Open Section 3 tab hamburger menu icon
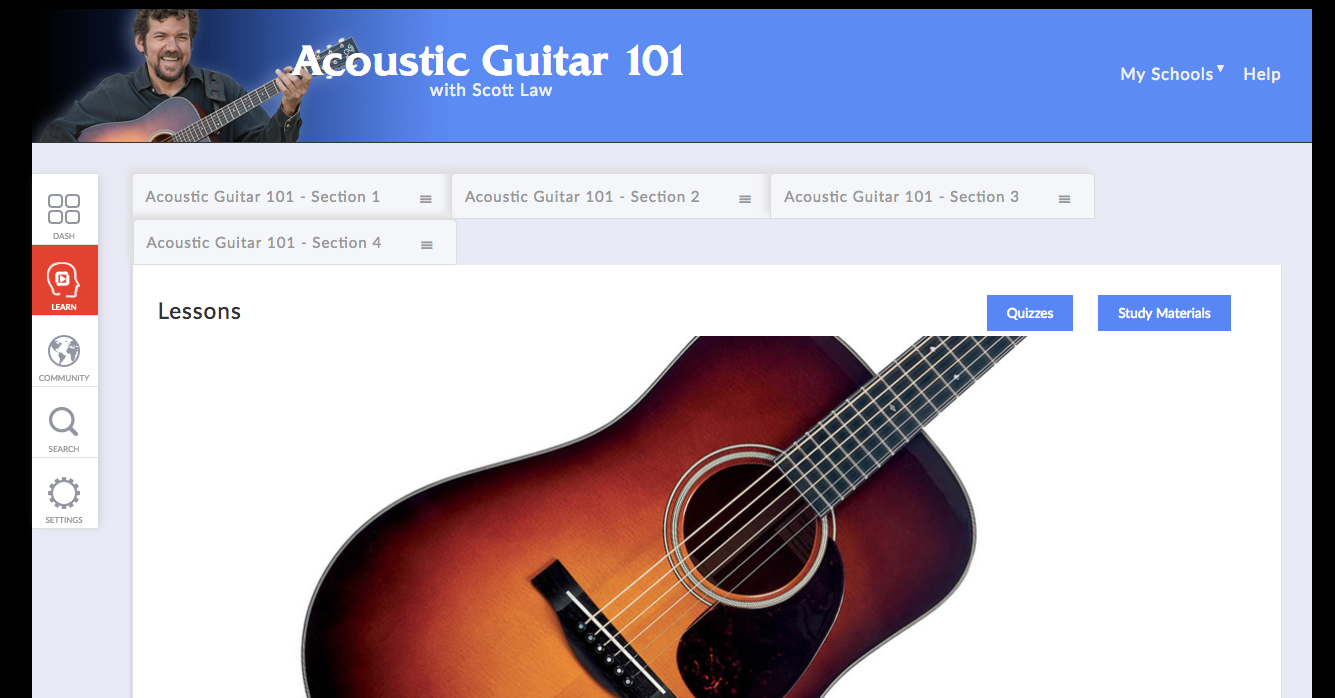 pos(1064,199)
